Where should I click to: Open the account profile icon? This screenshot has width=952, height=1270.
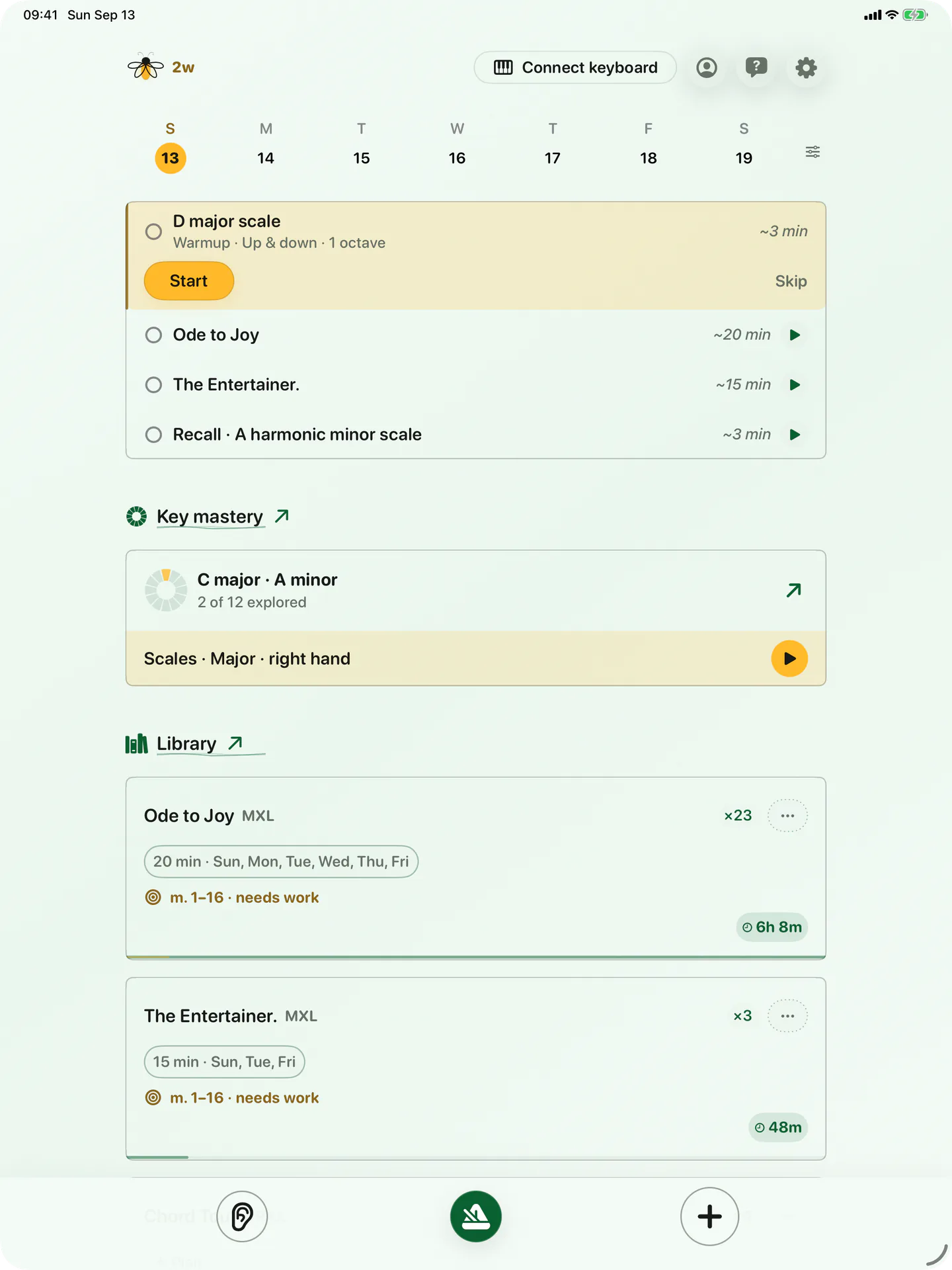tap(707, 67)
